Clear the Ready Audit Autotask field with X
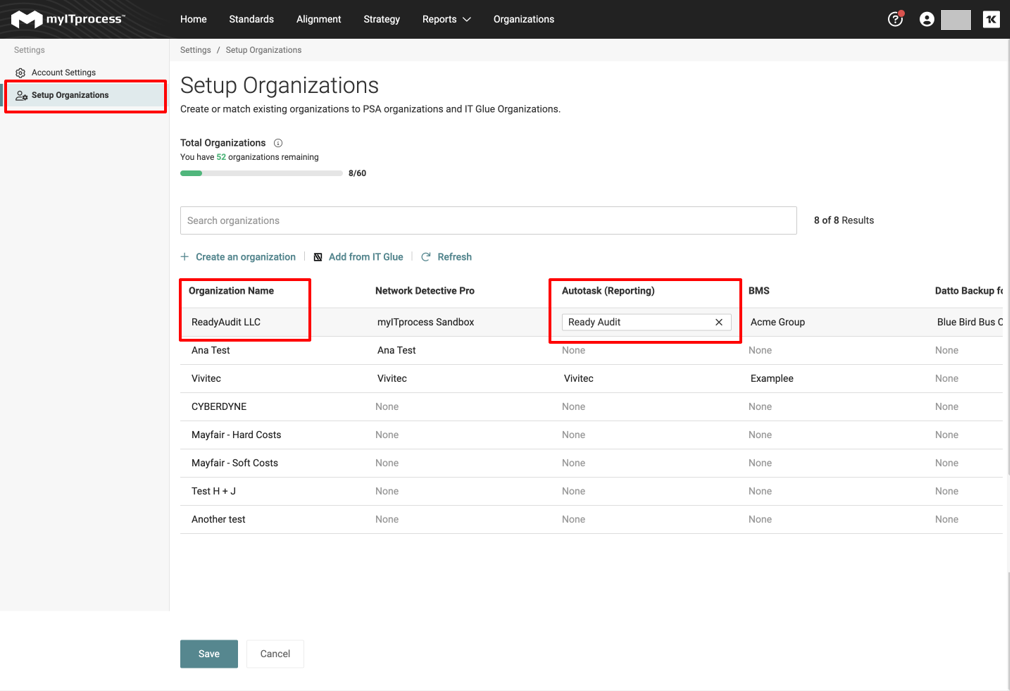Screen dimensions: 1010x691 (x=719, y=322)
